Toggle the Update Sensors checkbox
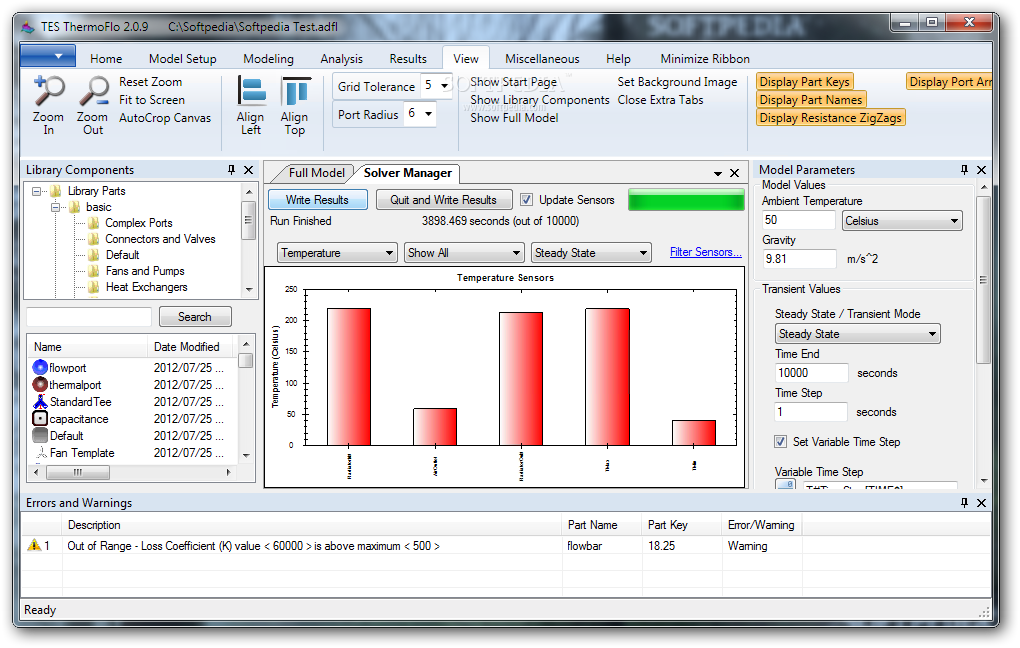 pos(526,200)
